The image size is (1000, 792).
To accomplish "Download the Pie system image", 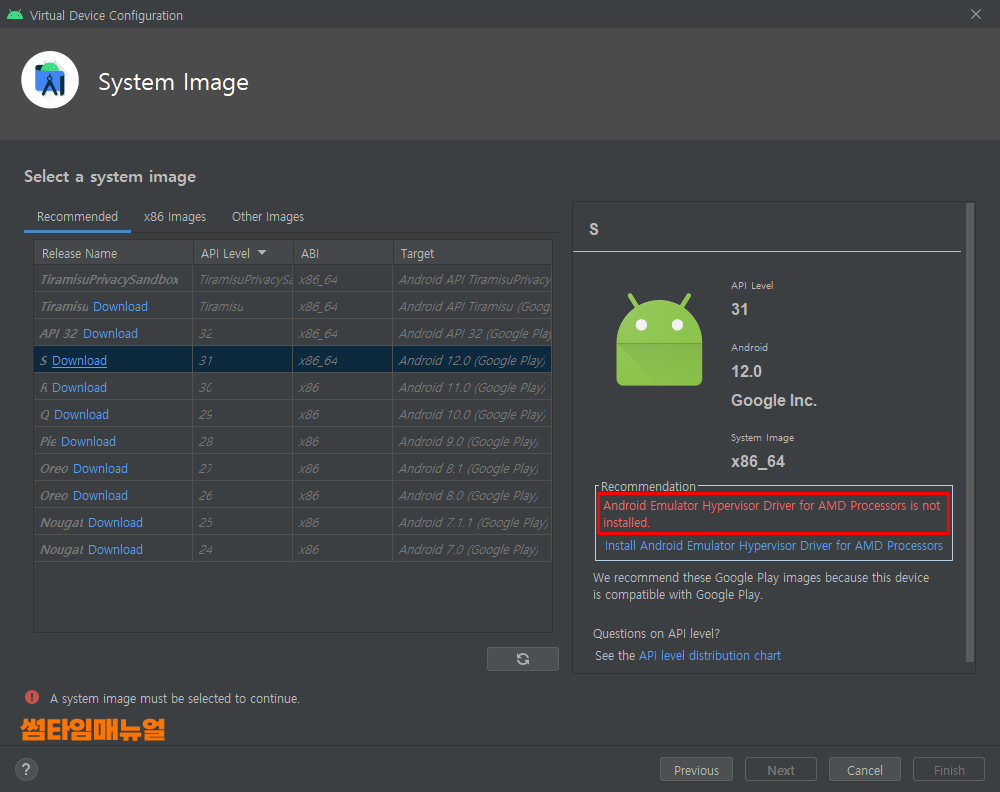I will tap(88, 441).
